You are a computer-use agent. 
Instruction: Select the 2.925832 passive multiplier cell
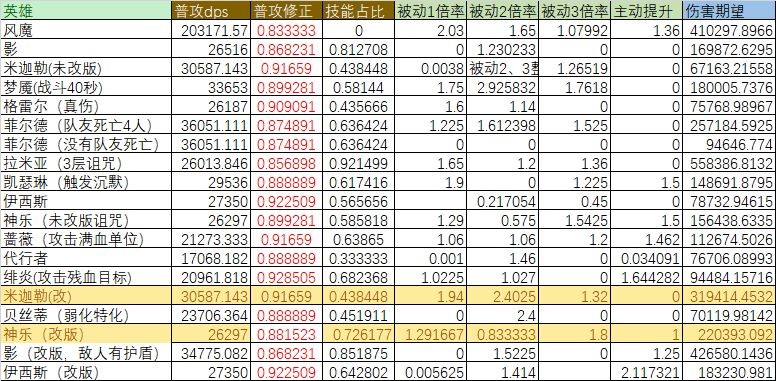[x=502, y=88]
